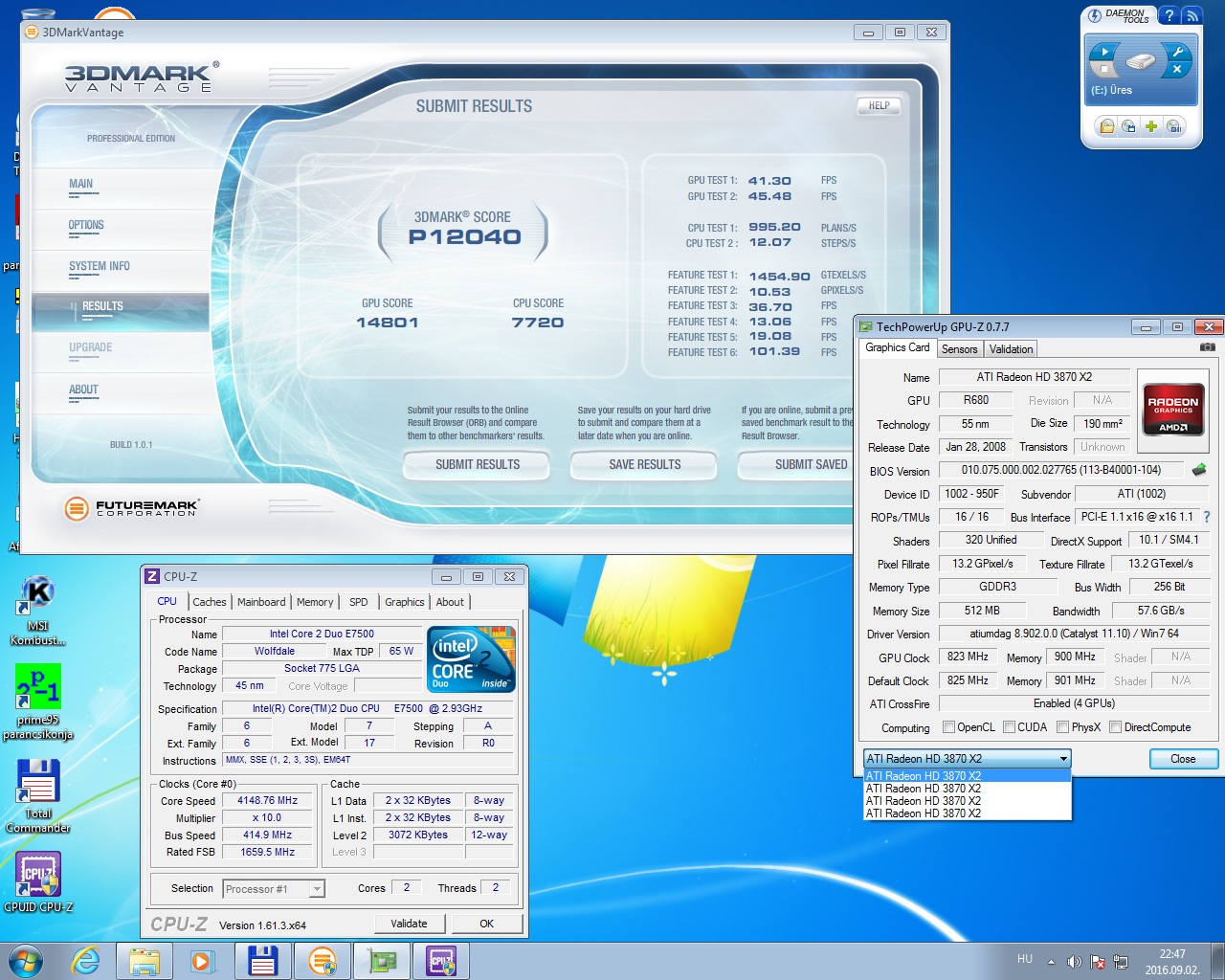Click the Bus Interface question mark
The width and height of the screenshot is (1225, 980).
point(1207,517)
